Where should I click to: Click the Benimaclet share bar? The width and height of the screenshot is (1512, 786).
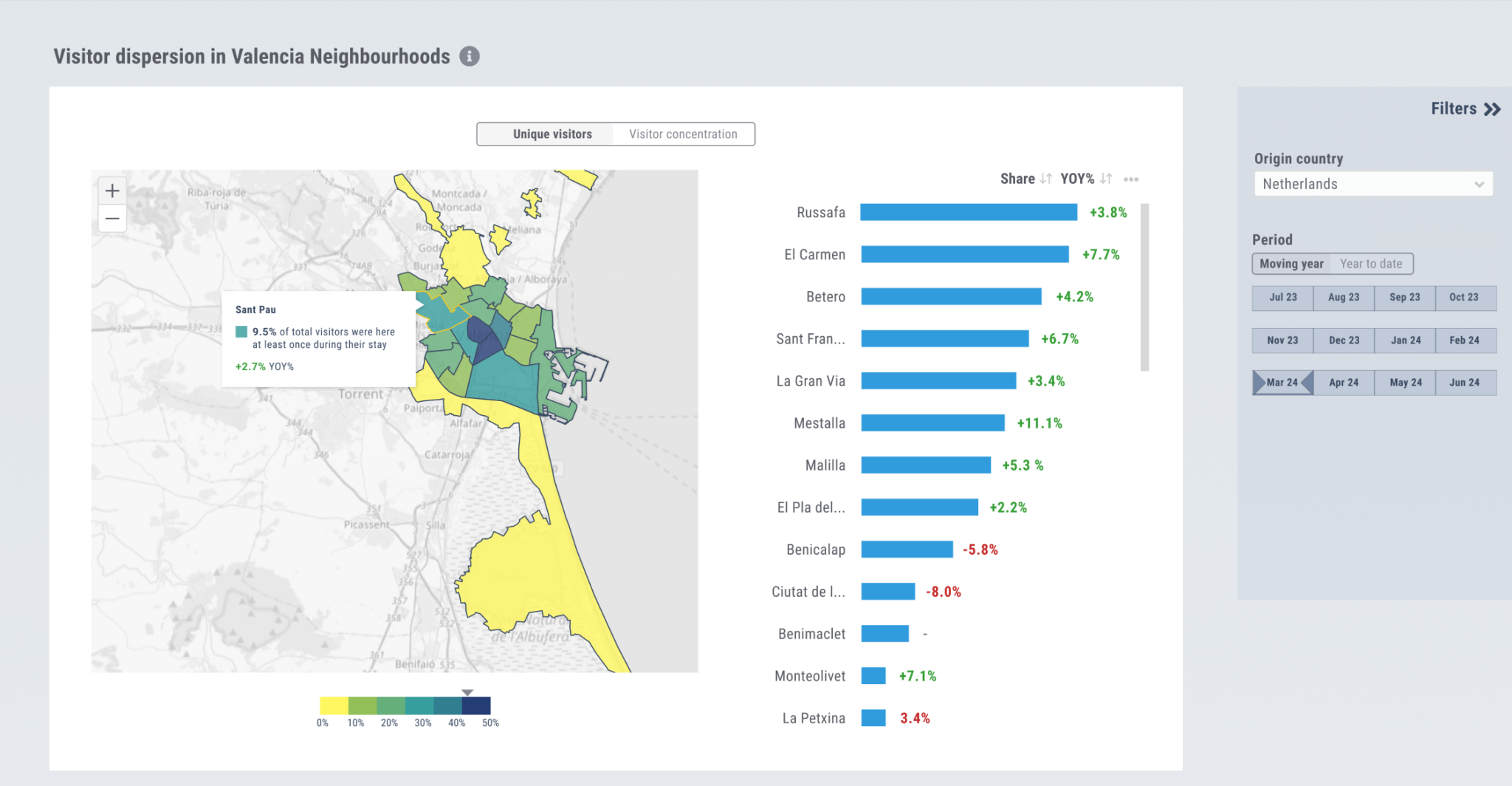pyautogui.click(x=884, y=634)
